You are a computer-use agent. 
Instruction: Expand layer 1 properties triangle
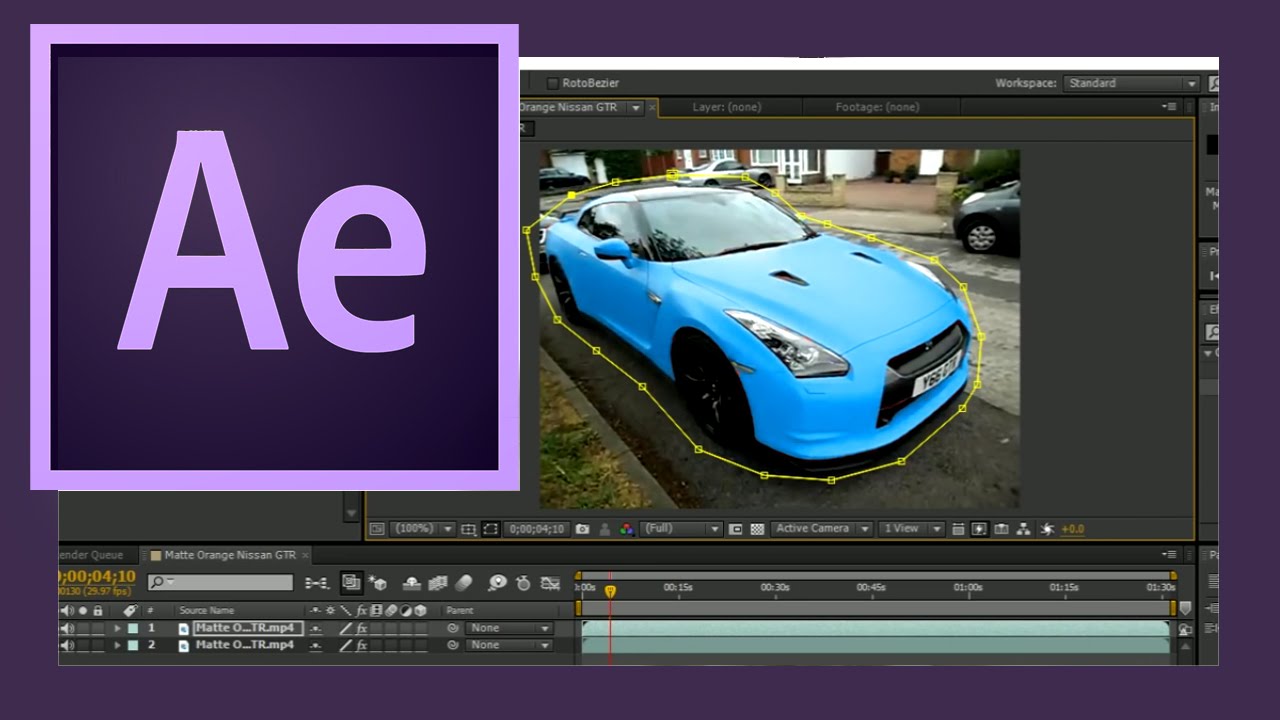[x=117, y=628]
